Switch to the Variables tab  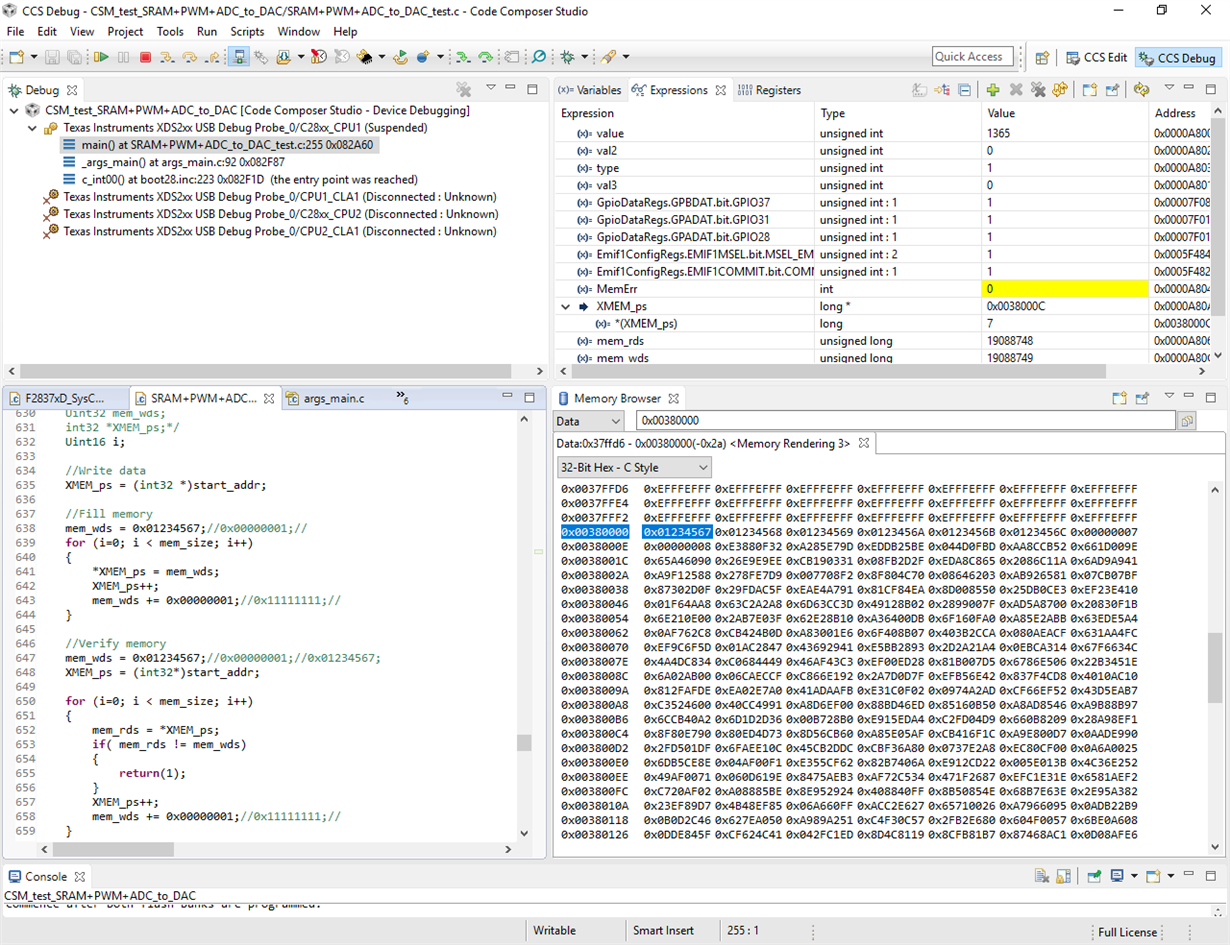pyautogui.click(x=591, y=90)
